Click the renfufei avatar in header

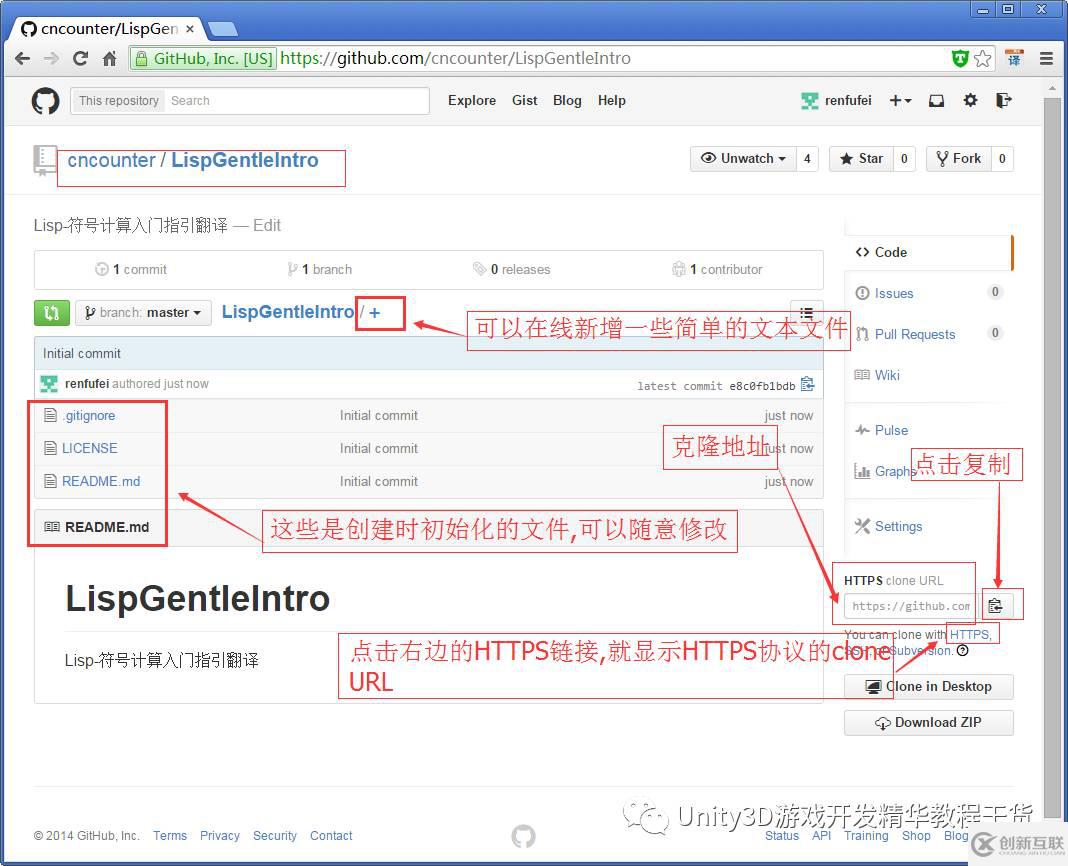click(x=809, y=101)
